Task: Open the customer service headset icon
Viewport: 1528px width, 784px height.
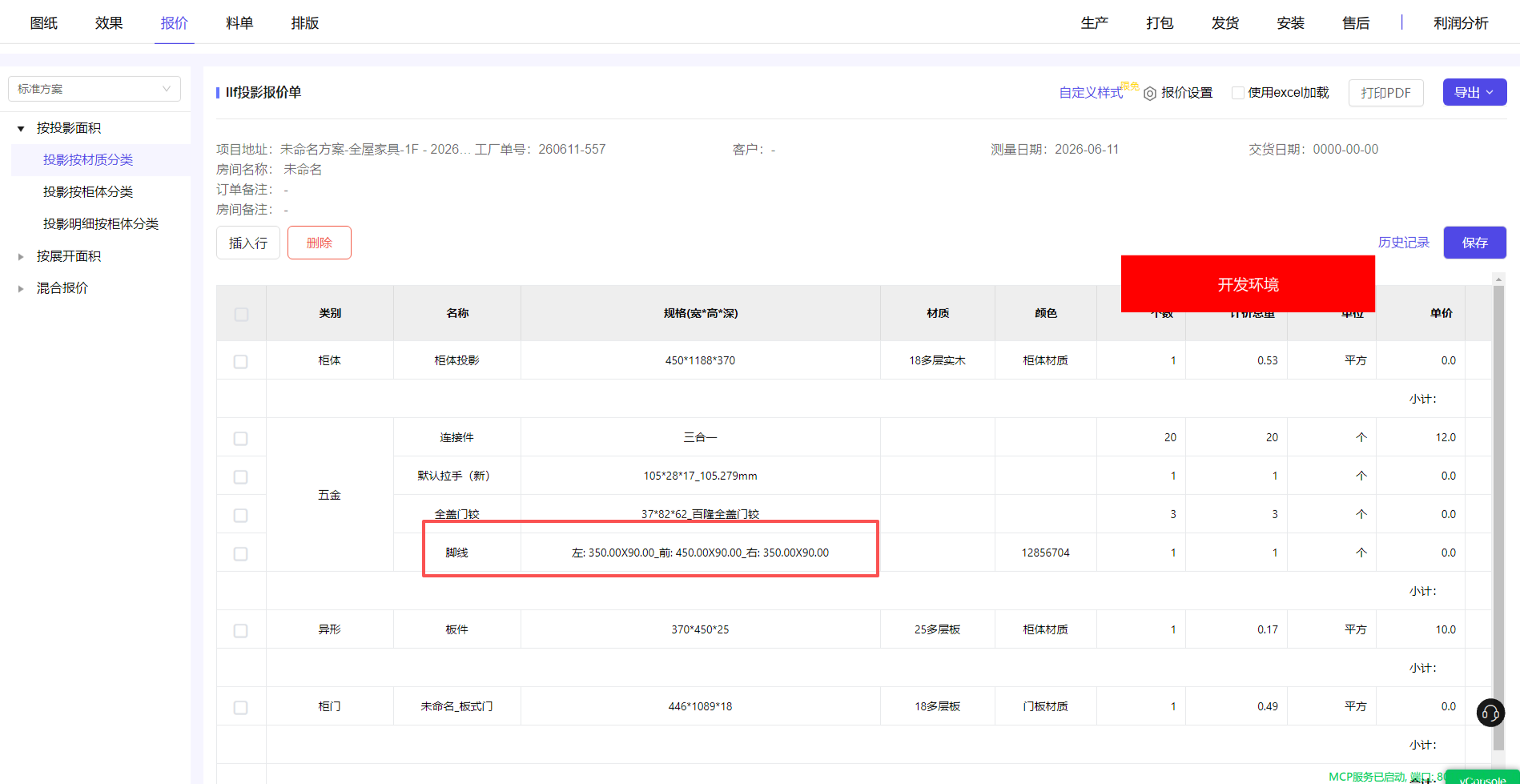Action: click(1490, 713)
